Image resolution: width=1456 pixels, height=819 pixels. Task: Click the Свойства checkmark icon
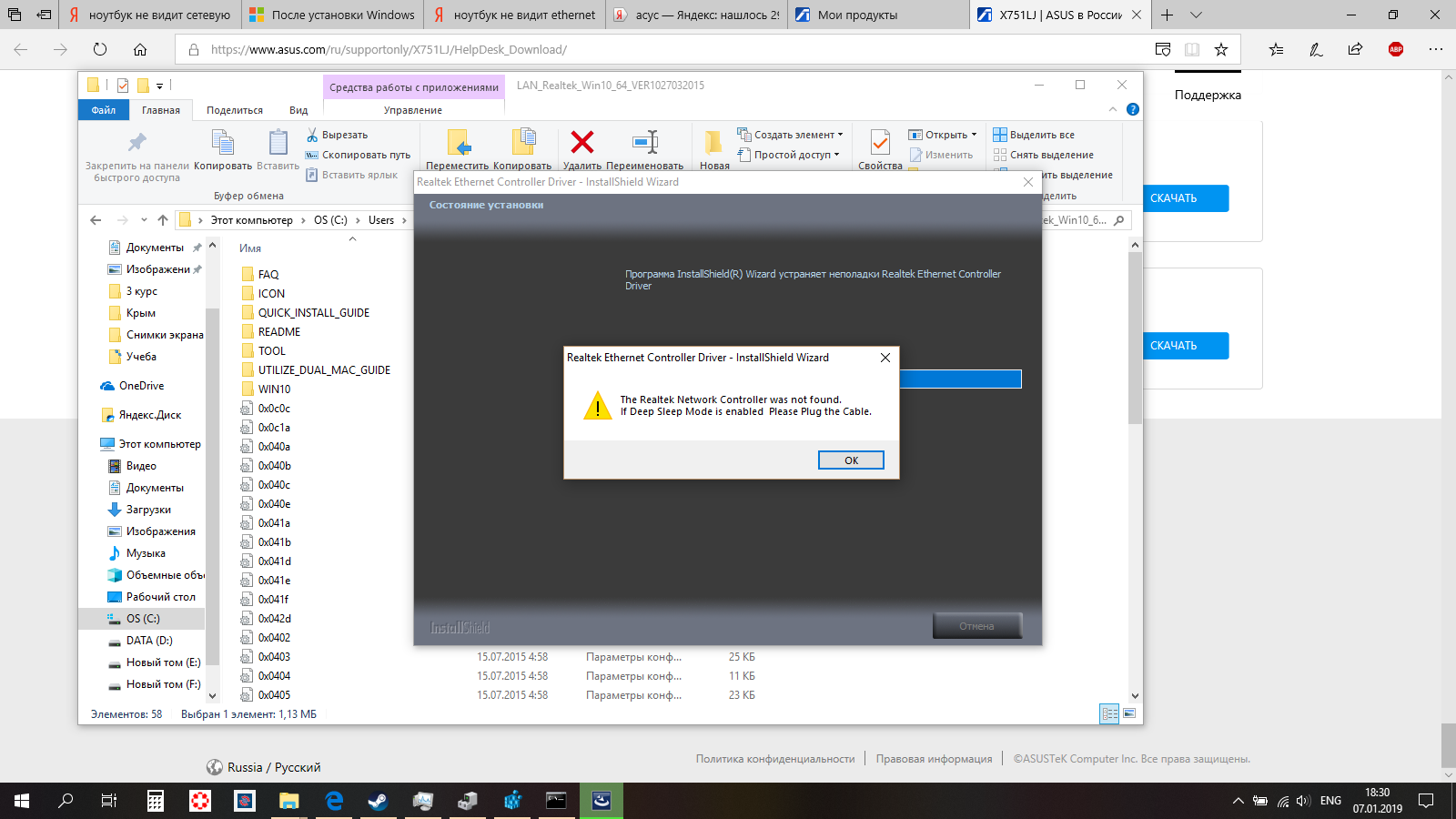tap(880, 143)
